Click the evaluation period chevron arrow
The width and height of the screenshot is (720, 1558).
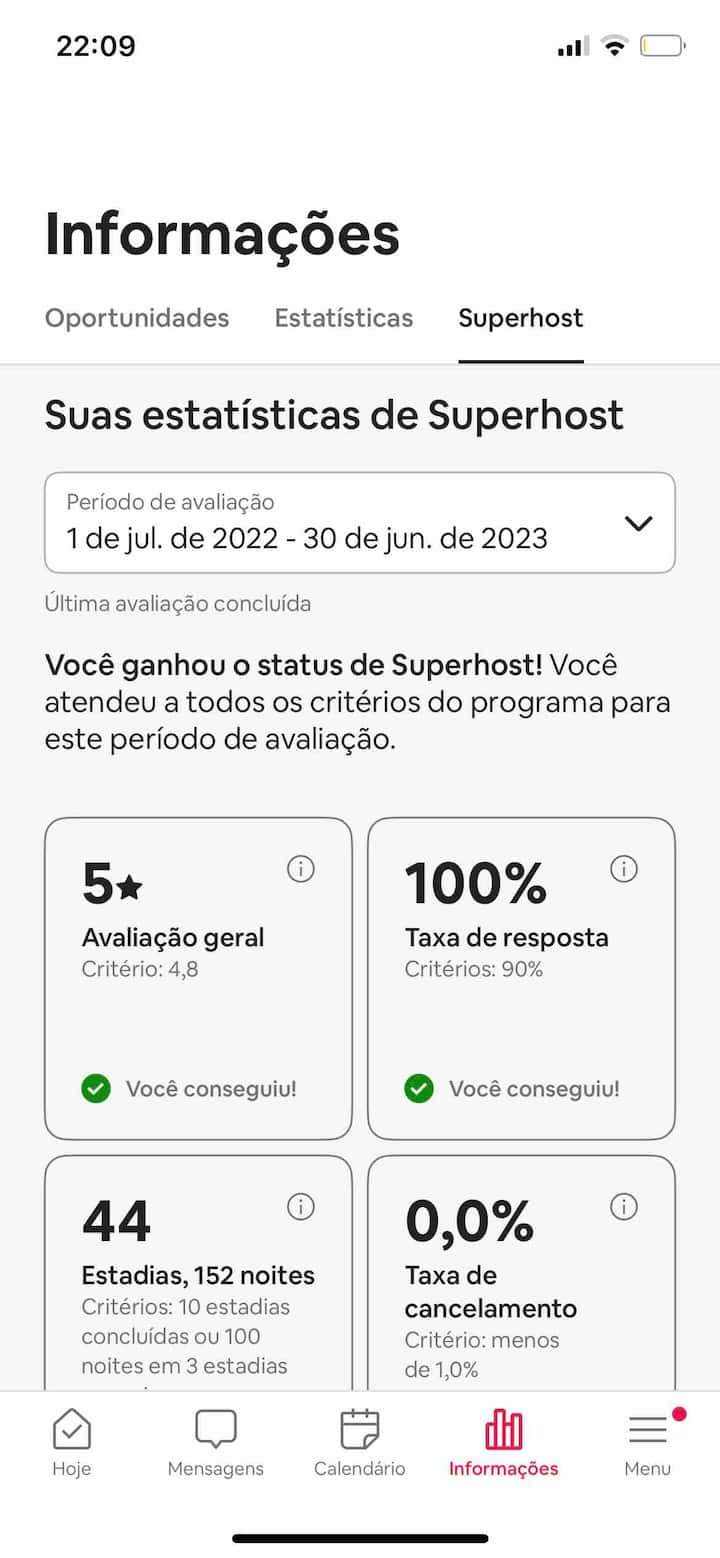point(638,523)
